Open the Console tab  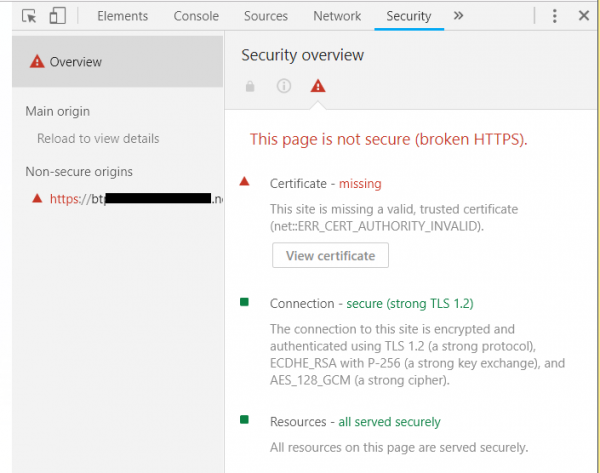[196, 16]
